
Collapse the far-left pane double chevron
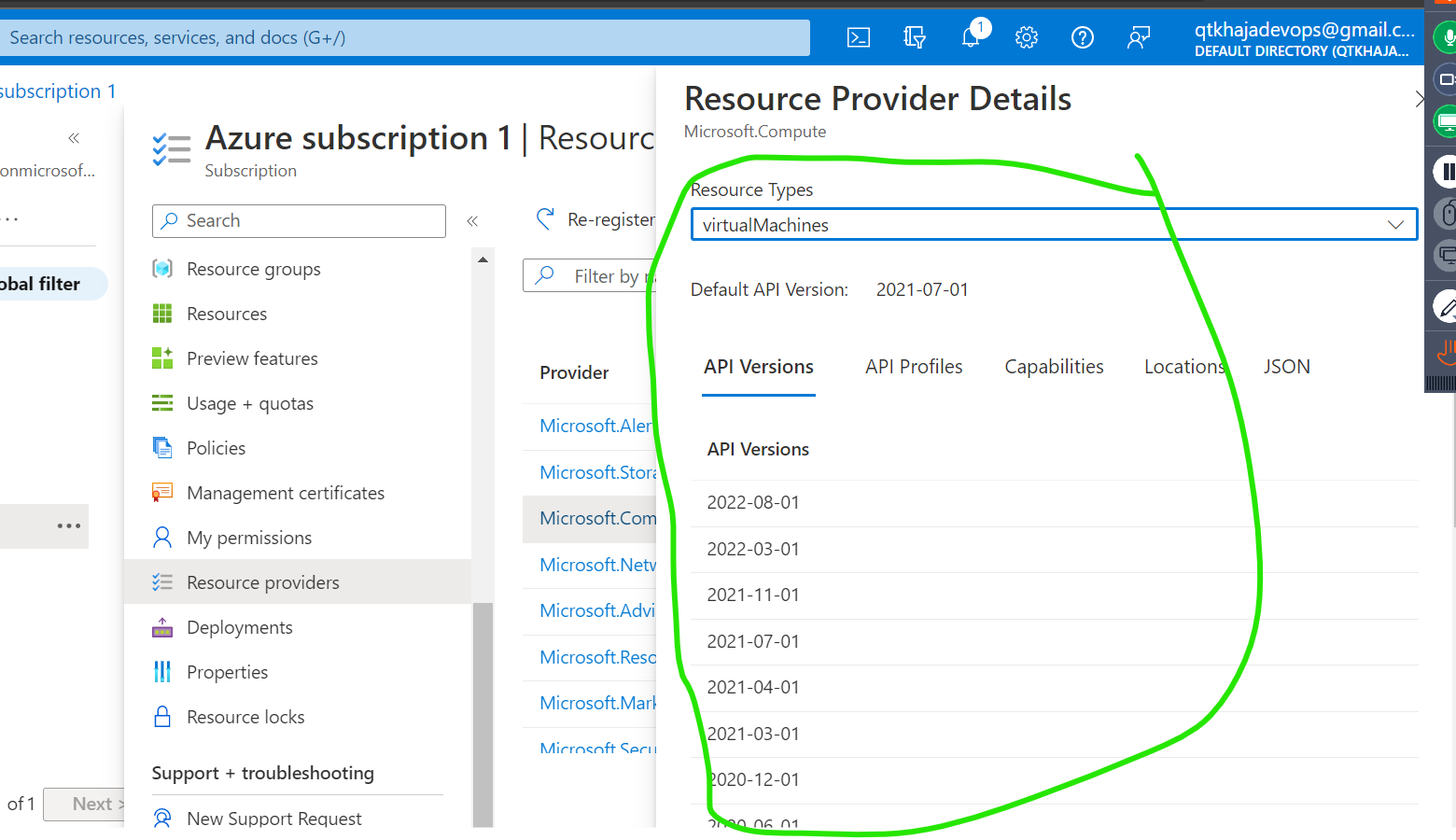point(74,138)
